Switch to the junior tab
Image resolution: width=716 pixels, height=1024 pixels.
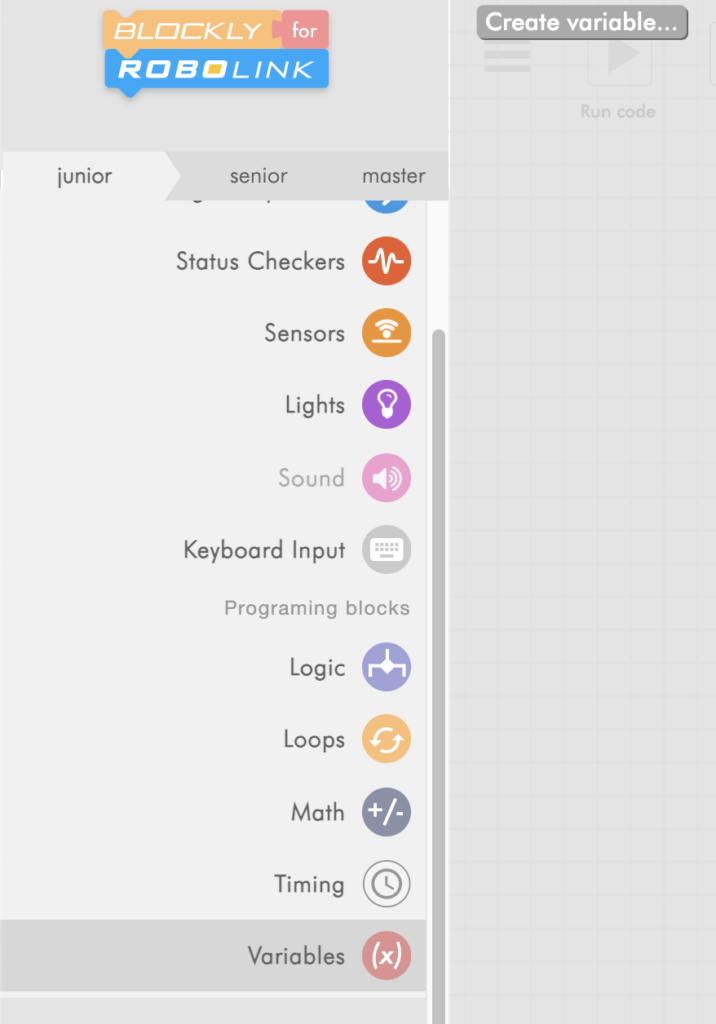pos(85,176)
